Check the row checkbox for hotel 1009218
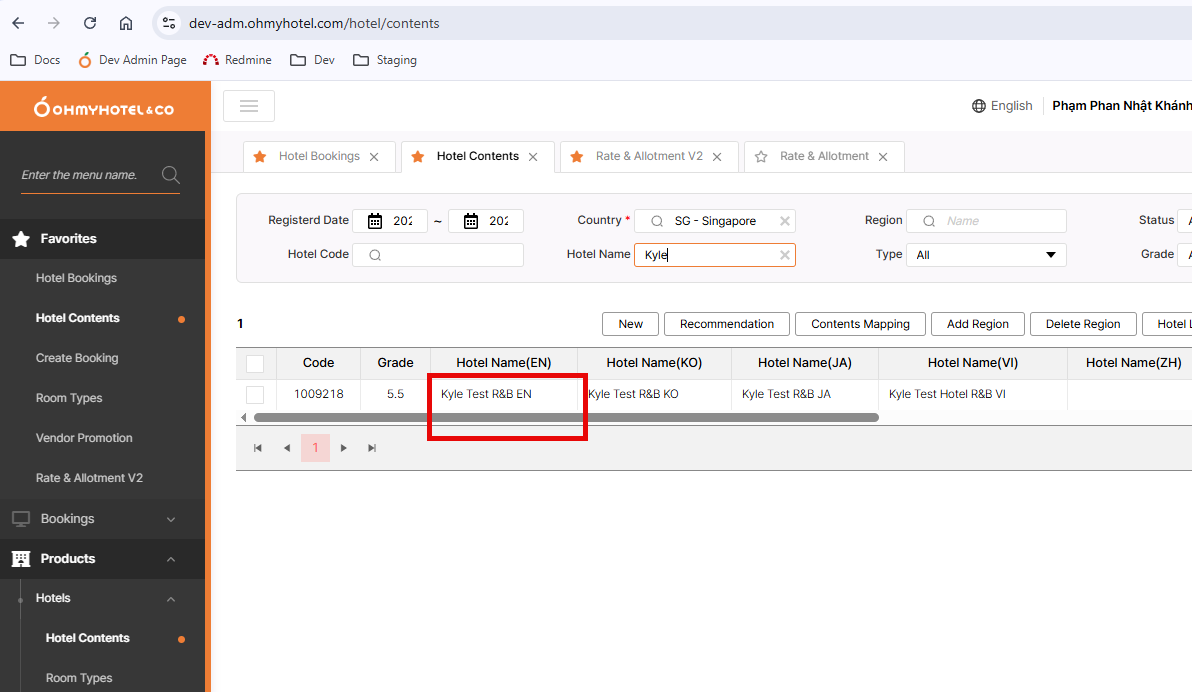Image resolution: width=1192 pixels, height=692 pixels. (x=255, y=394)
